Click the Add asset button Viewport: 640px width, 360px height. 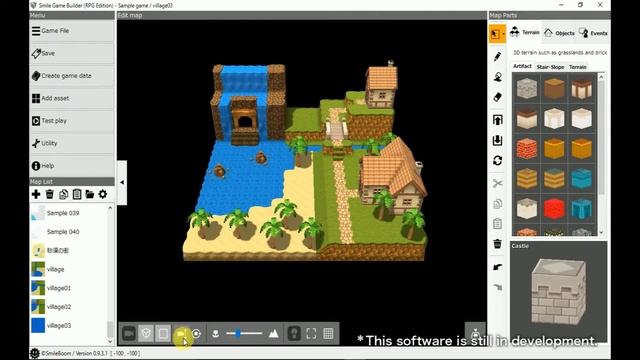coord(72,98)
